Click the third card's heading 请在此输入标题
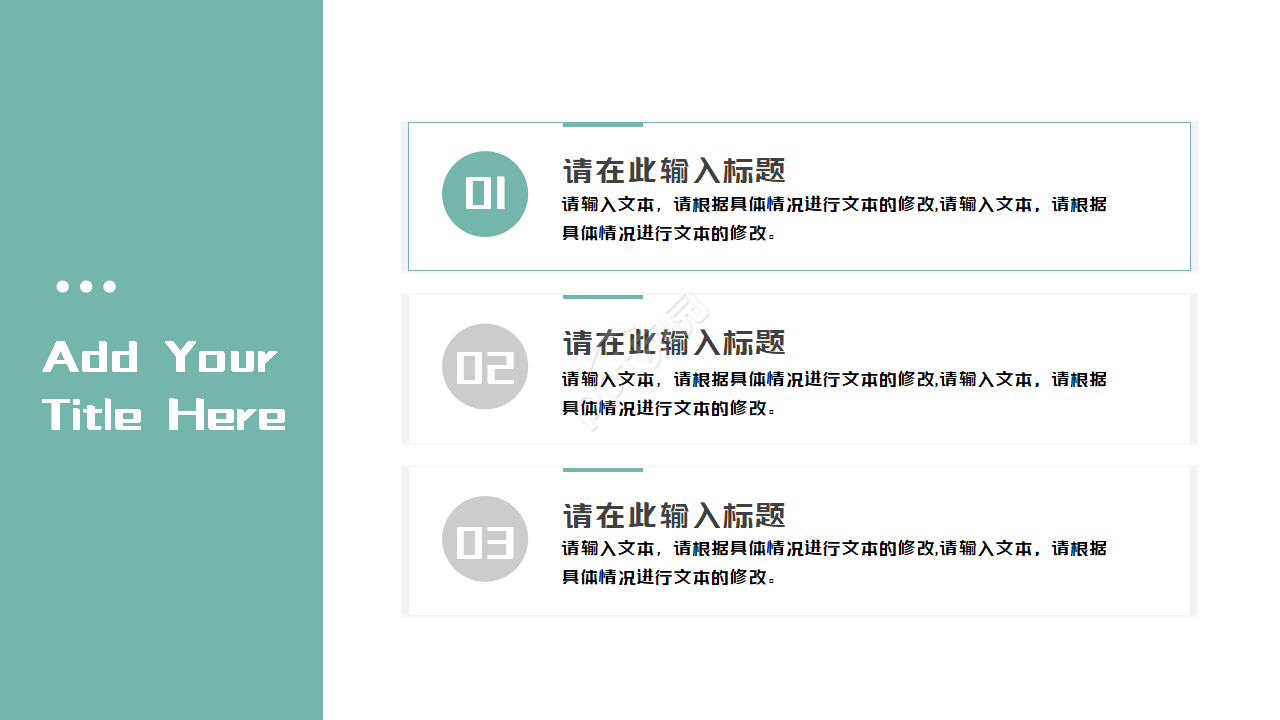 [674, 516]
